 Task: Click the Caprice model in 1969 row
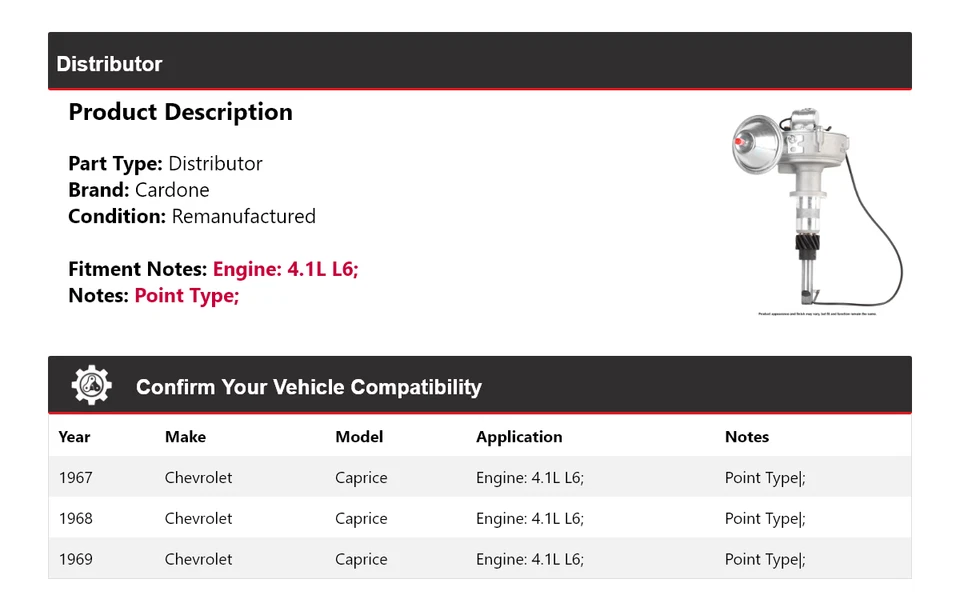tap(361, 560)
